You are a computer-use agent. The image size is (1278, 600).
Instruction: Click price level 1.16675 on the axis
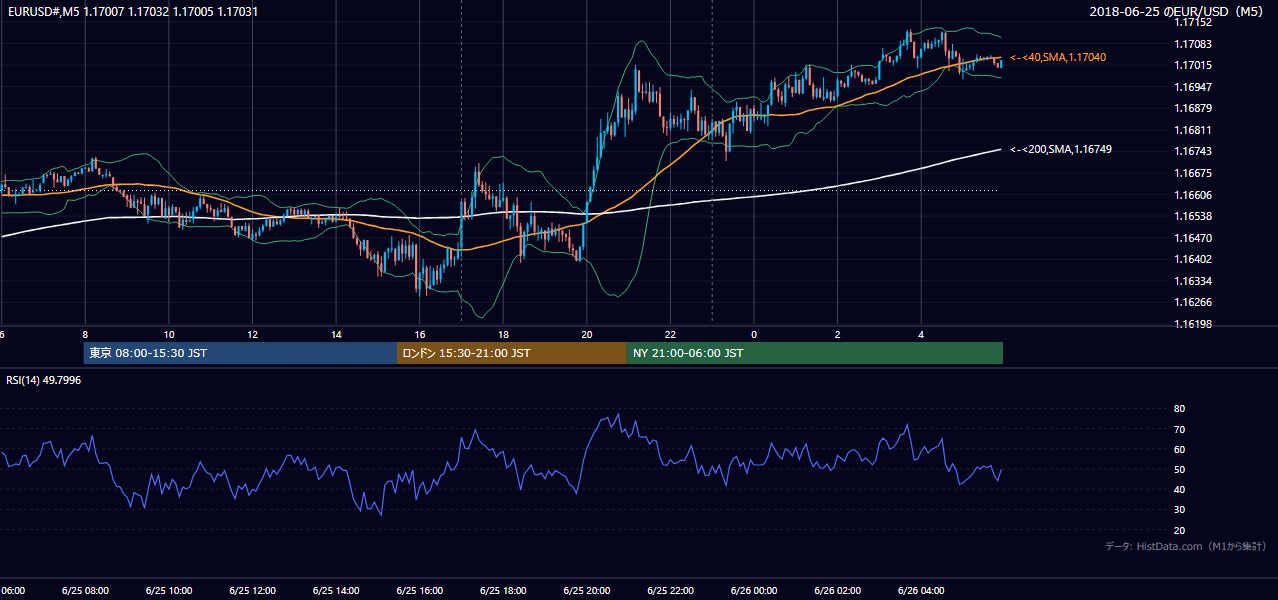coord(1193,173)
